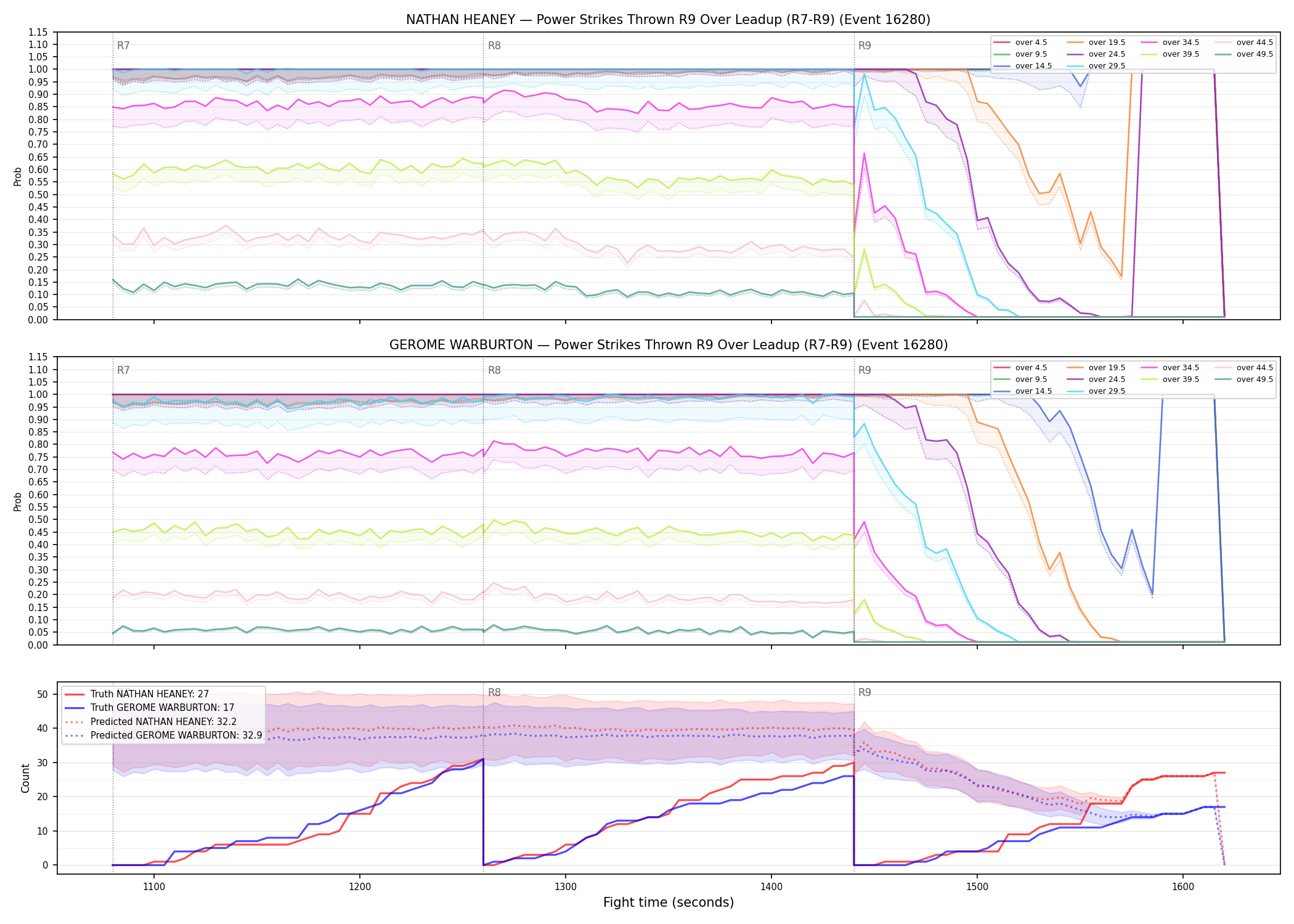
Task: Click the R8 round label in Warburton chart
Action: pyautogui.click(x=494, y=370)
